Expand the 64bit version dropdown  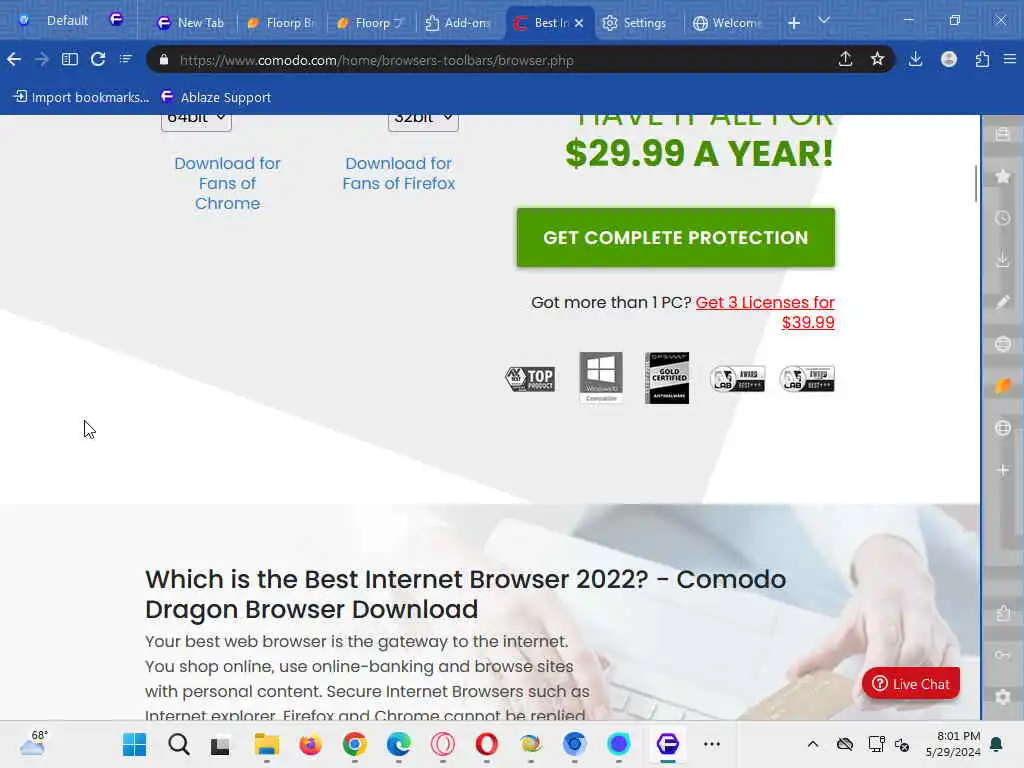coord(196,120)
